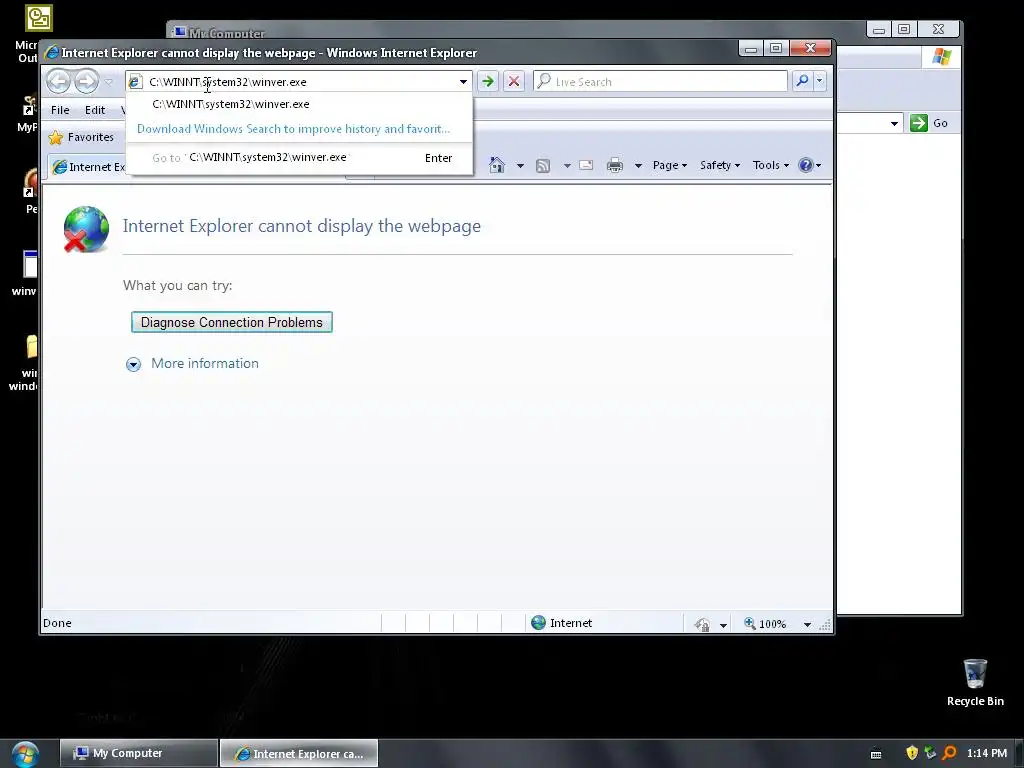Click the address bar text field
Viewport: 1024px width, 768px height.
pos(299,82)
